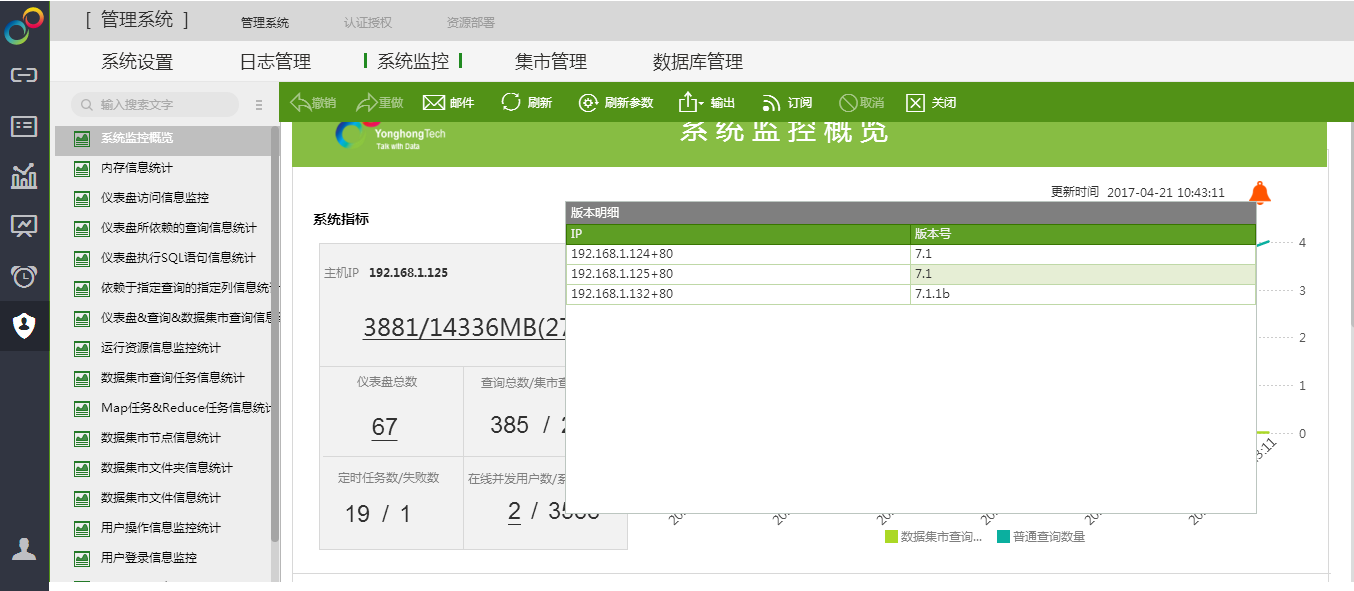Open 用户登录信息监控 in the report list

click(x=149, y=558)
